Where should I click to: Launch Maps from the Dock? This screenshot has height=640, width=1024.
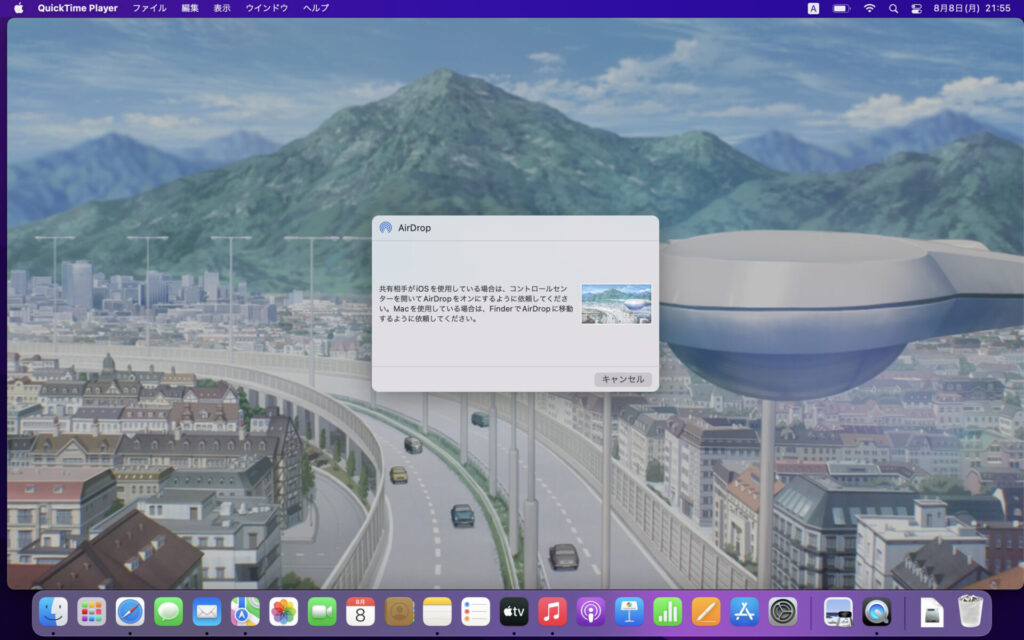245,612
